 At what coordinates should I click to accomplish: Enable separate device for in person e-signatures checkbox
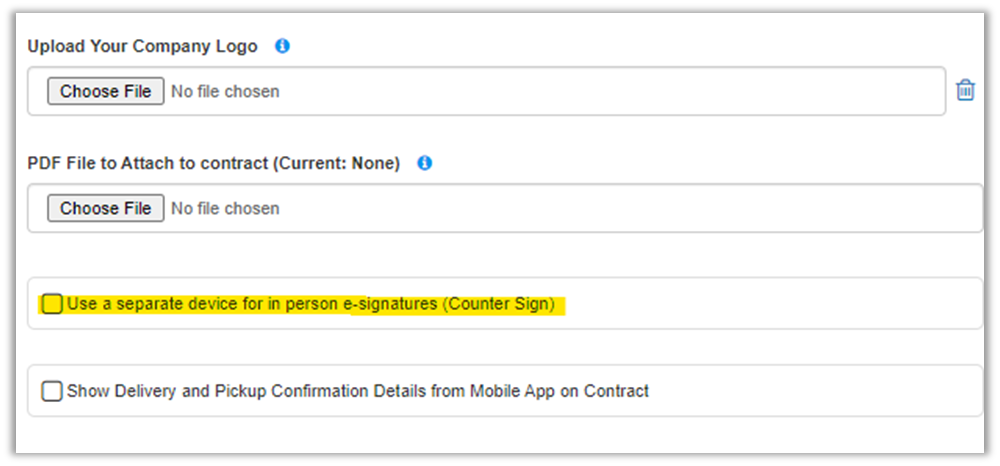pyautogui.click(x=52, y=304)
